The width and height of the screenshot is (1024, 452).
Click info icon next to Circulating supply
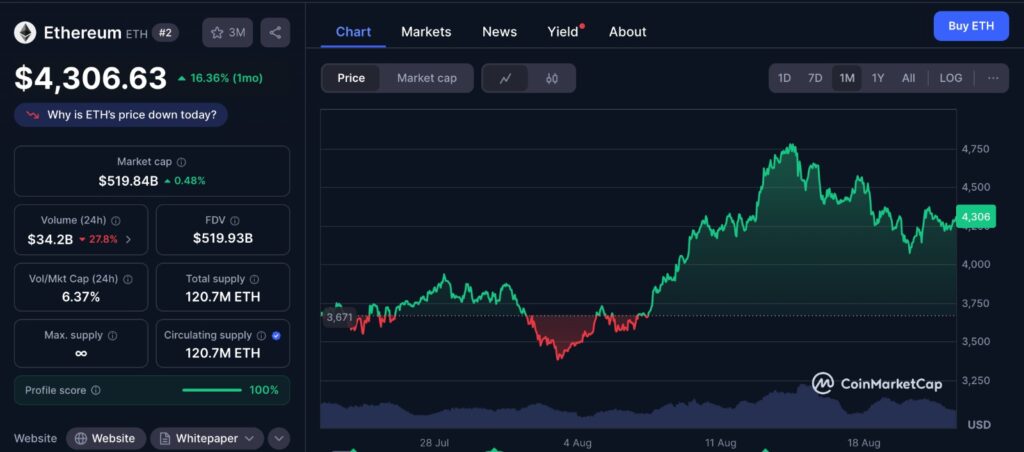click(261, 336)
